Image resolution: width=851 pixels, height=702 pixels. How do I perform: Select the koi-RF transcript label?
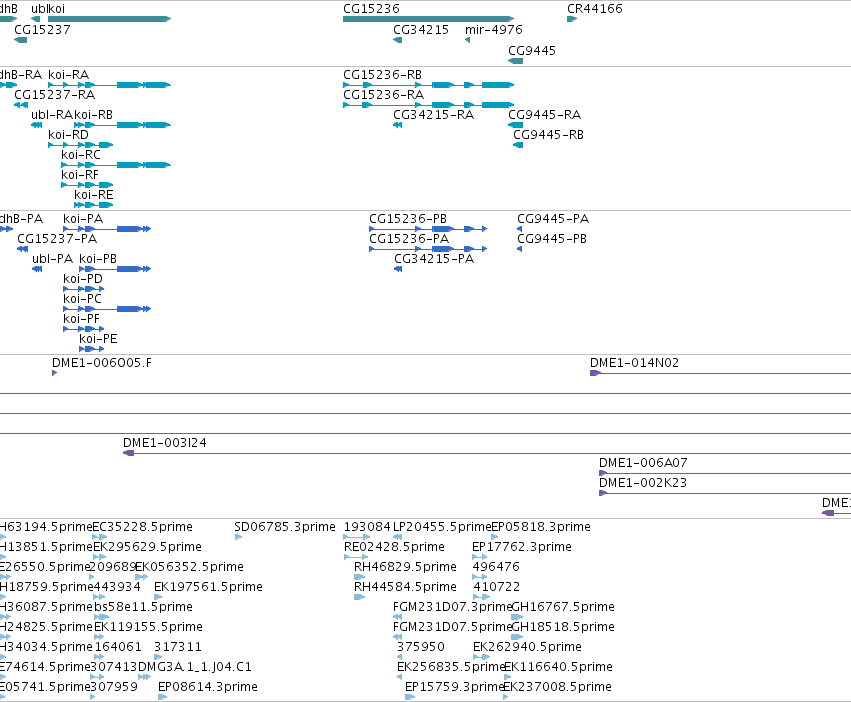click(80, 175)
